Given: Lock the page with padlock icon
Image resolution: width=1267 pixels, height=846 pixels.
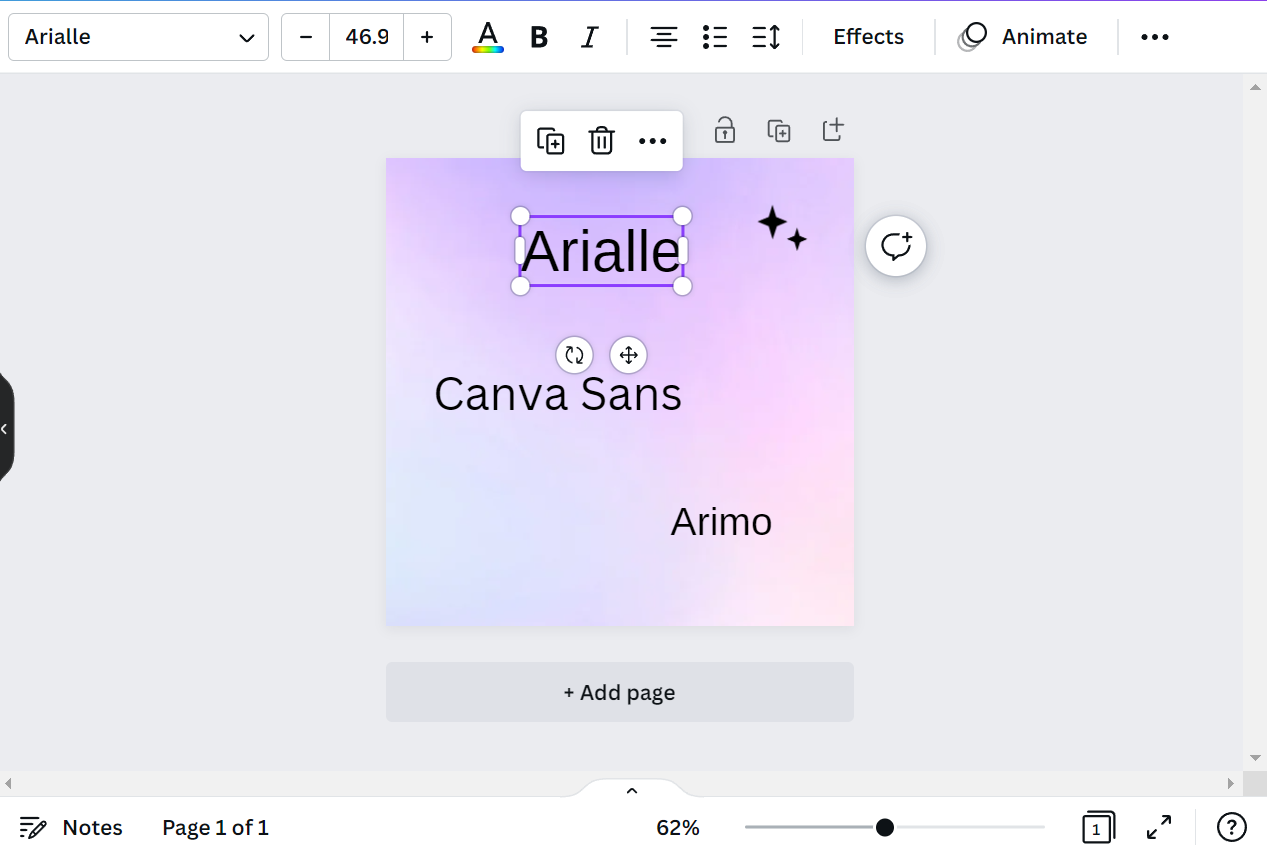Looking at the screenshot, I should click(x=725, y=130).
